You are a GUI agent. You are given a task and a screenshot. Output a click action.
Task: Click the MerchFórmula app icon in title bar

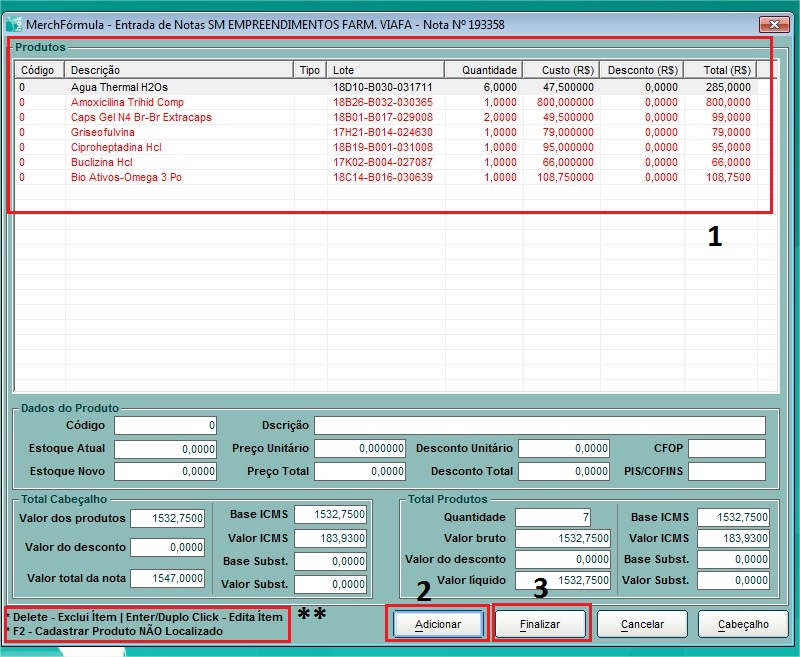point(14,23)
